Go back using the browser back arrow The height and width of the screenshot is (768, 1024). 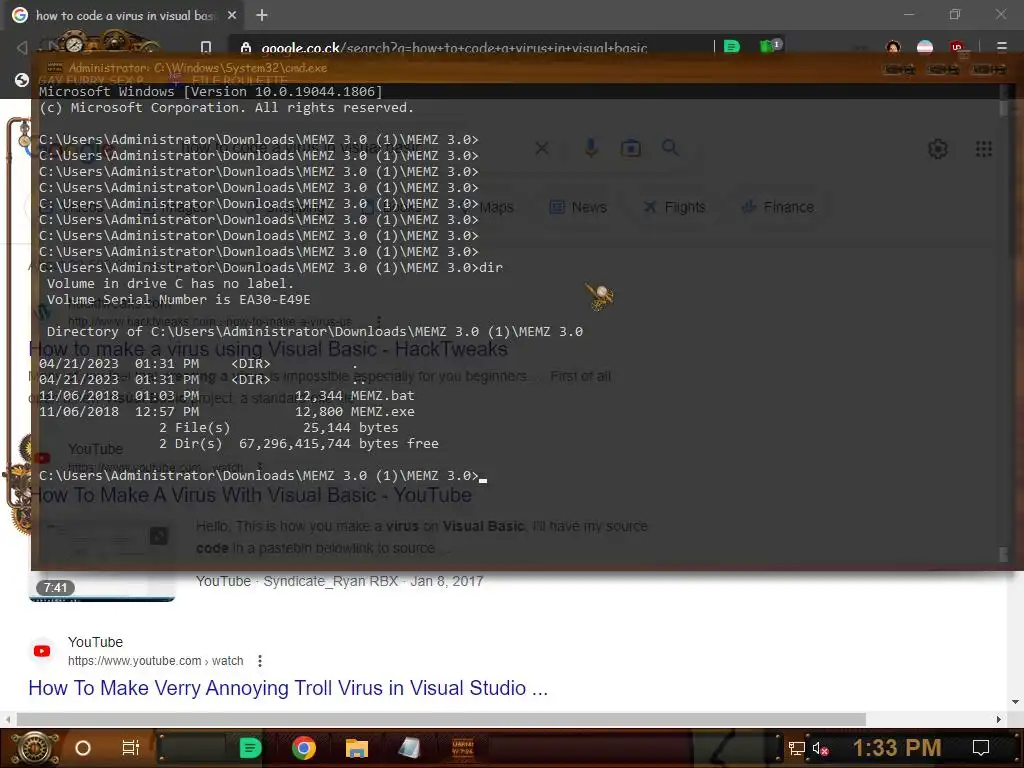coord(22,47)
